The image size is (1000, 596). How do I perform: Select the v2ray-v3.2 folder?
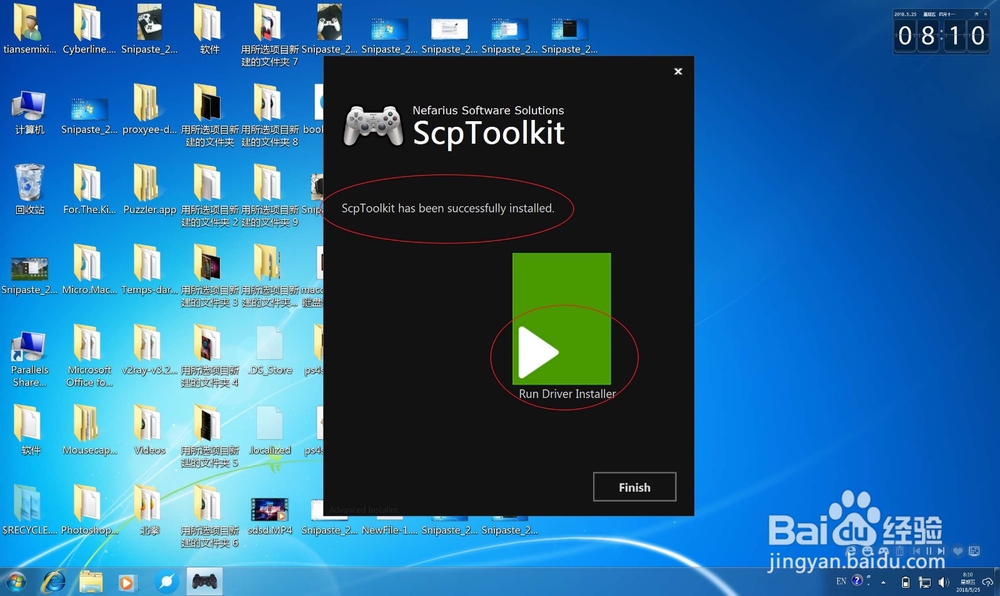(x=149, y=350)
